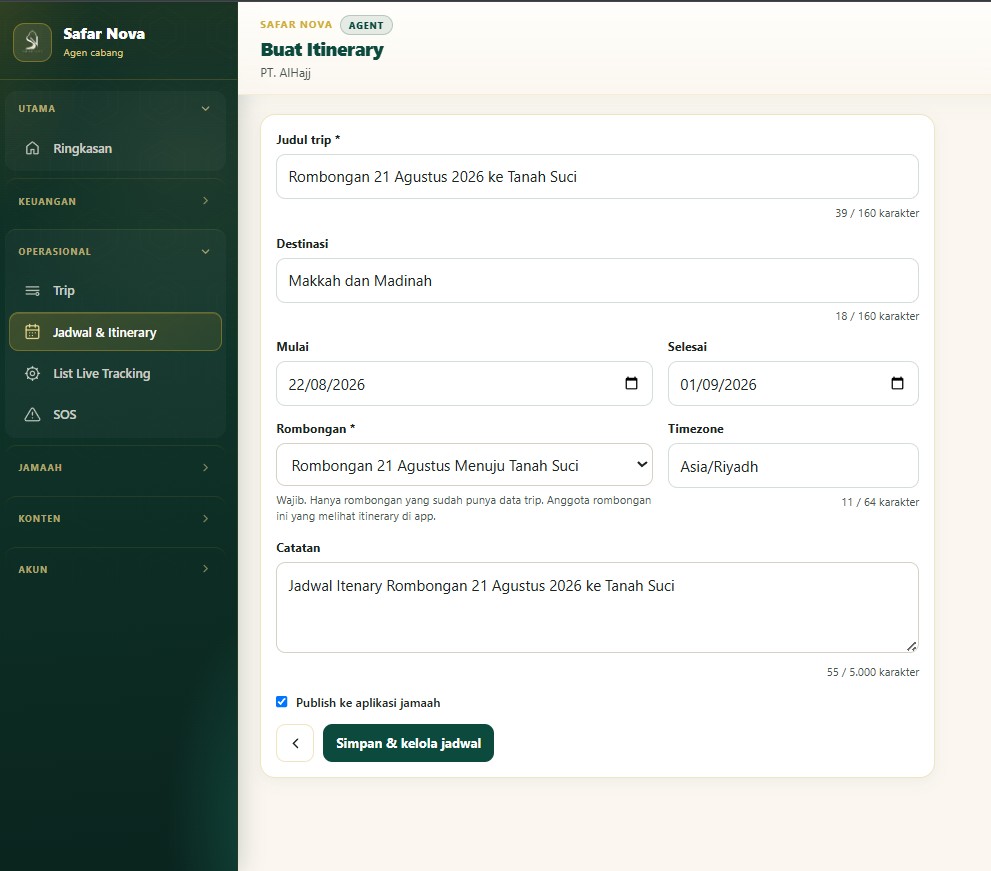Image resolution: width=991 pixels, height=871 pixels.
Task: Click Simpan & kelola jadwal button
Action: click(x=408, y=743)
